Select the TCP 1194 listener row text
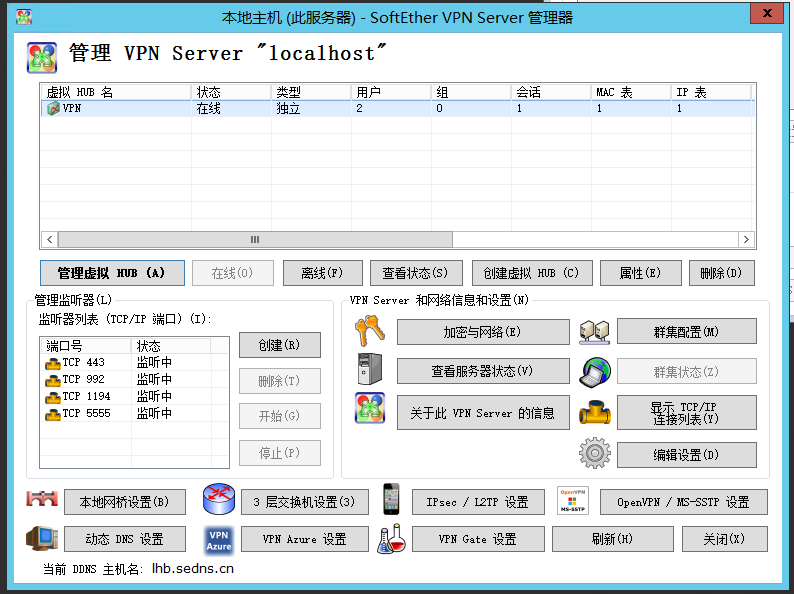Image resolution: width=794 pixels, height=594 pixels. click(87, 397)
